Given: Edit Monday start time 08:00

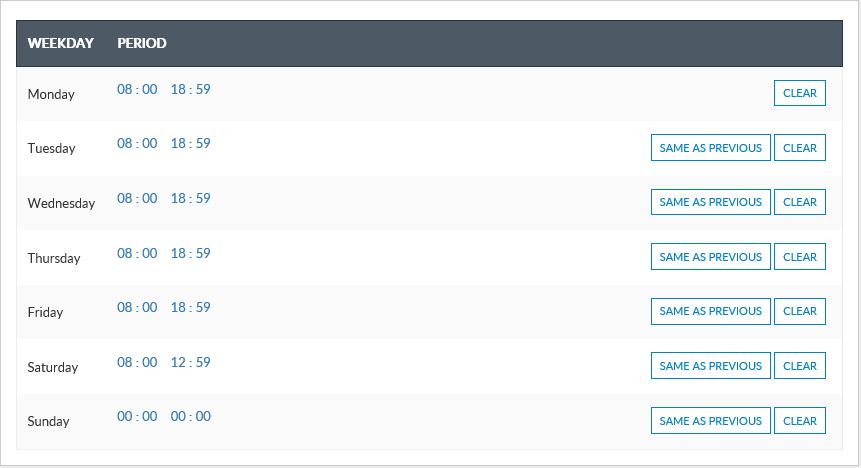Looking at the screenshot, I should click(137, 89).
